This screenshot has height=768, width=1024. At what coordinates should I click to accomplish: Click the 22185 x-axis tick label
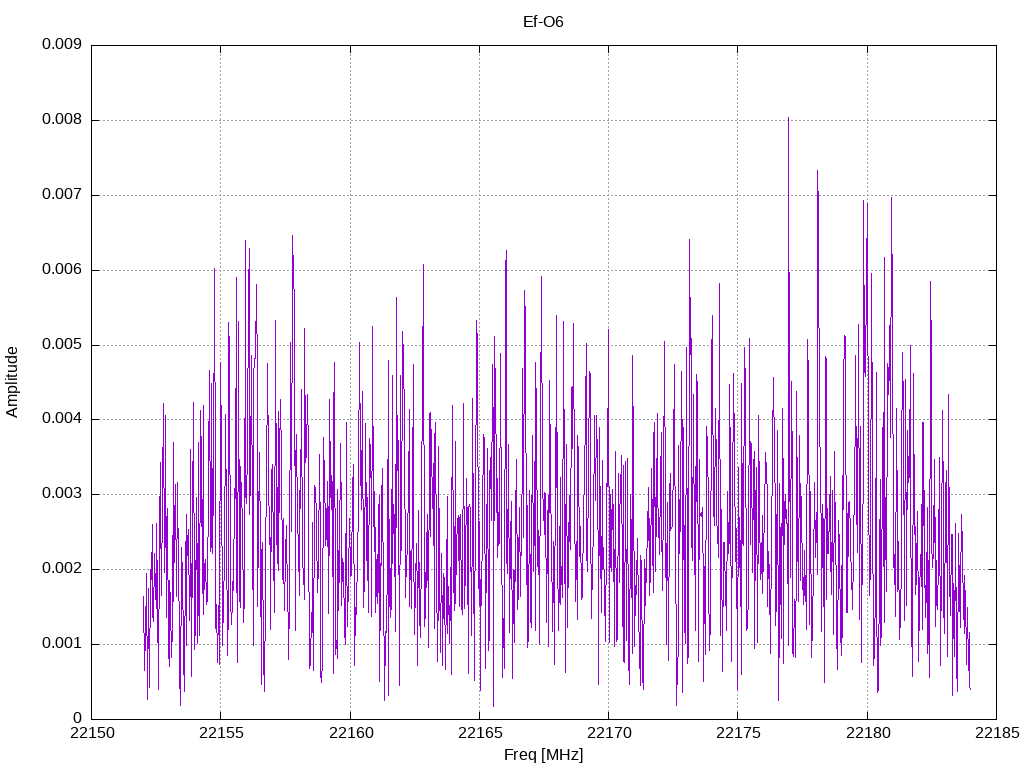tap(997, 733)
